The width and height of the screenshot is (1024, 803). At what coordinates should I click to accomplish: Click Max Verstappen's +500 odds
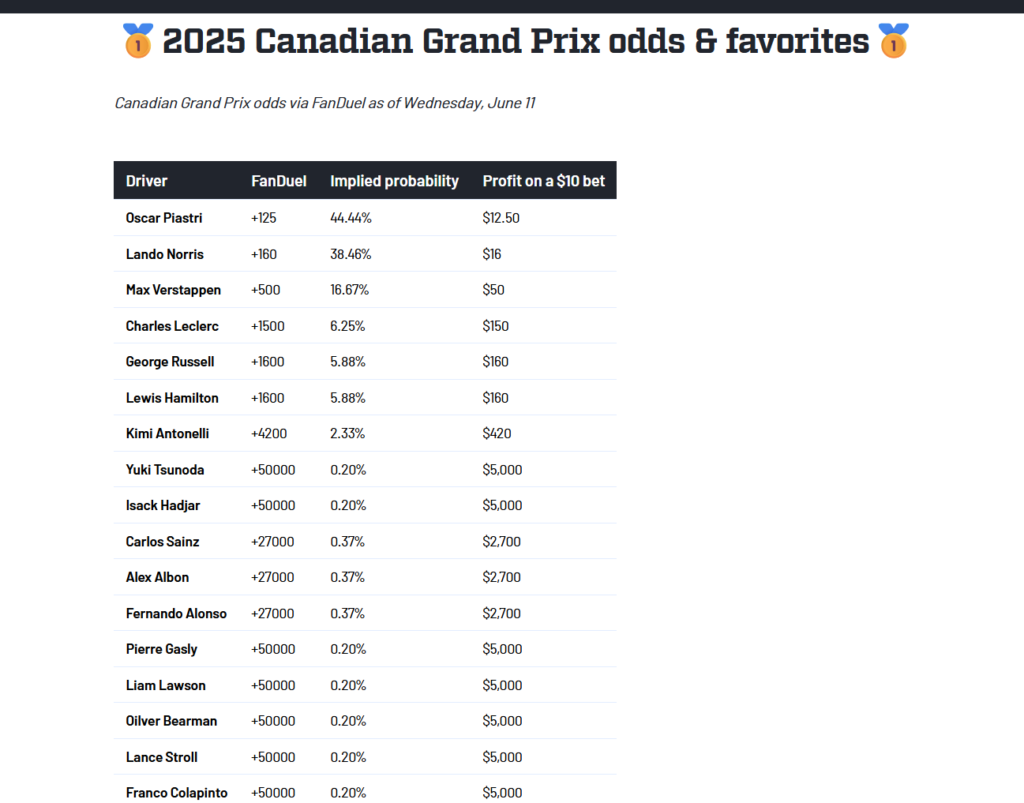tap(266, 290)
